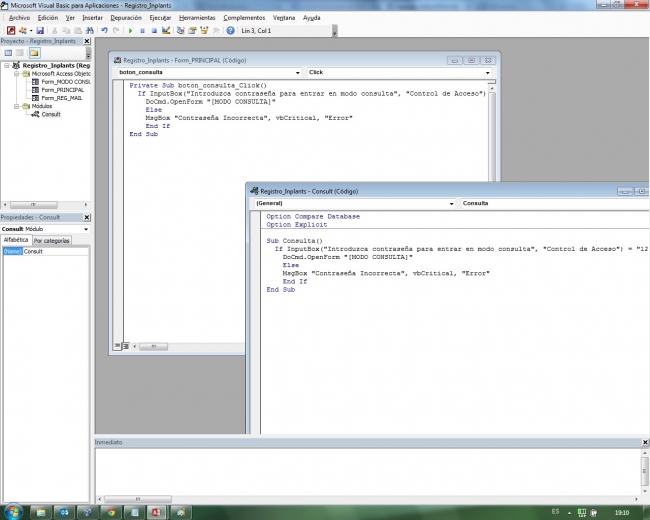Click the Inmediato window horizontal scrollbar
Screen dimensions: 650x520
point(138,499)
